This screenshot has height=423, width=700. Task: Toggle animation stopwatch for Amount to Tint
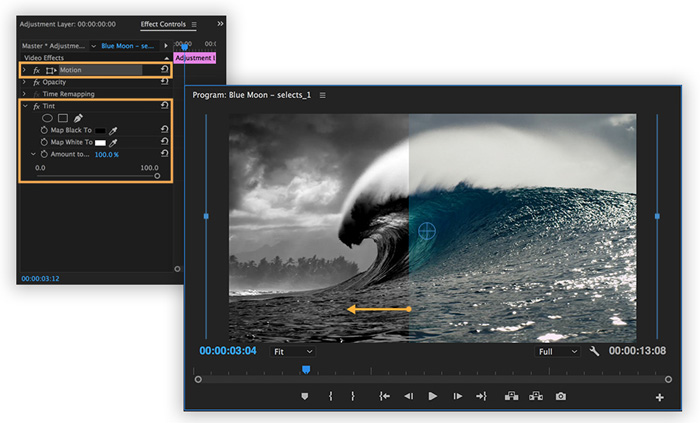pos(44,154)
